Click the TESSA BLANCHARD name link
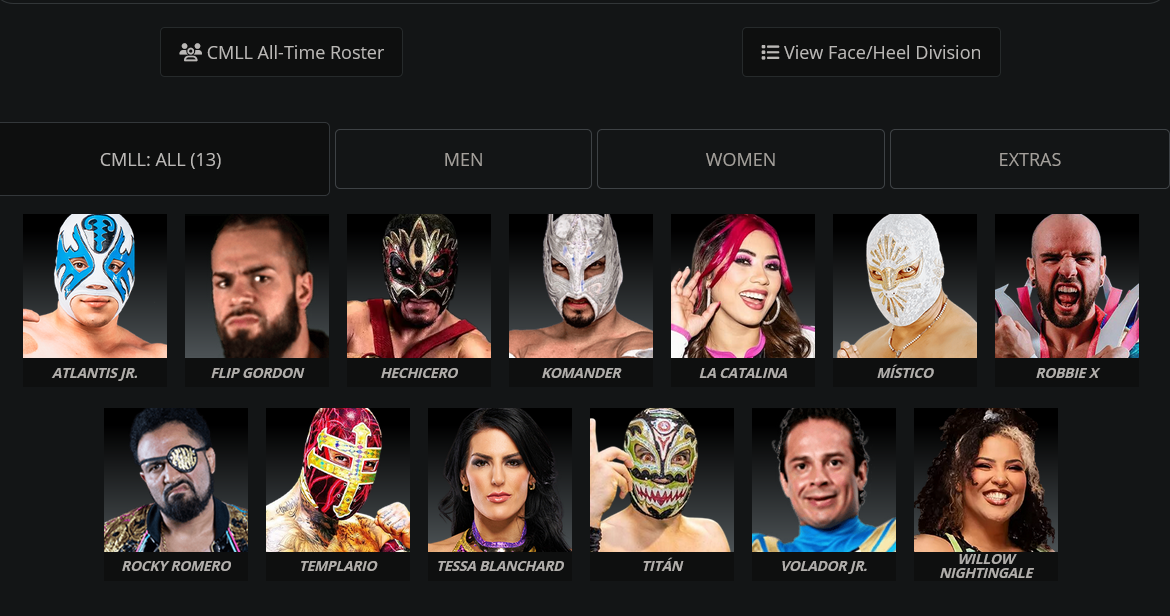Screen dimensions: 1170x616 [x=500, y=566]
